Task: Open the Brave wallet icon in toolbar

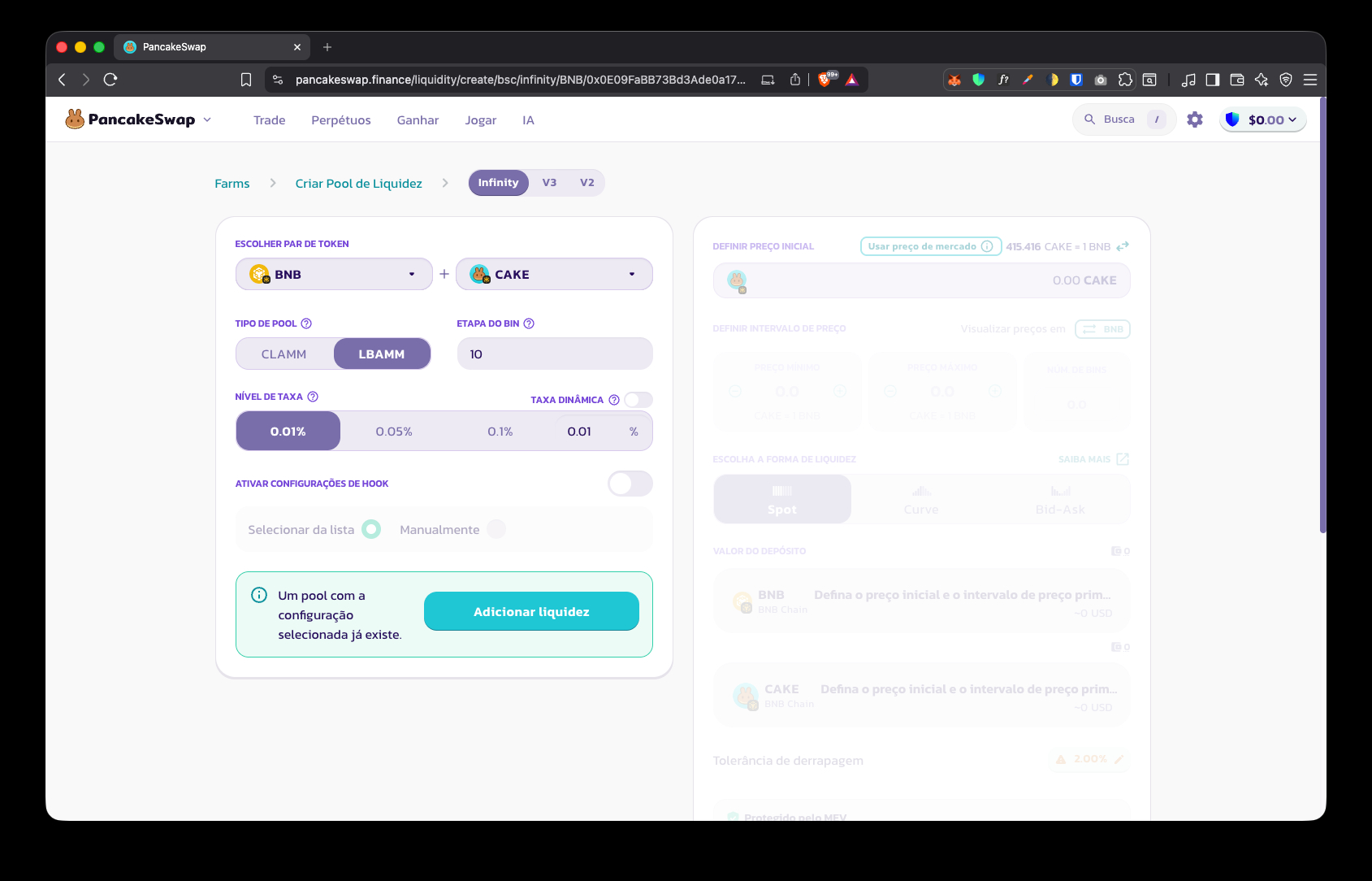Action: [1237, 80]
